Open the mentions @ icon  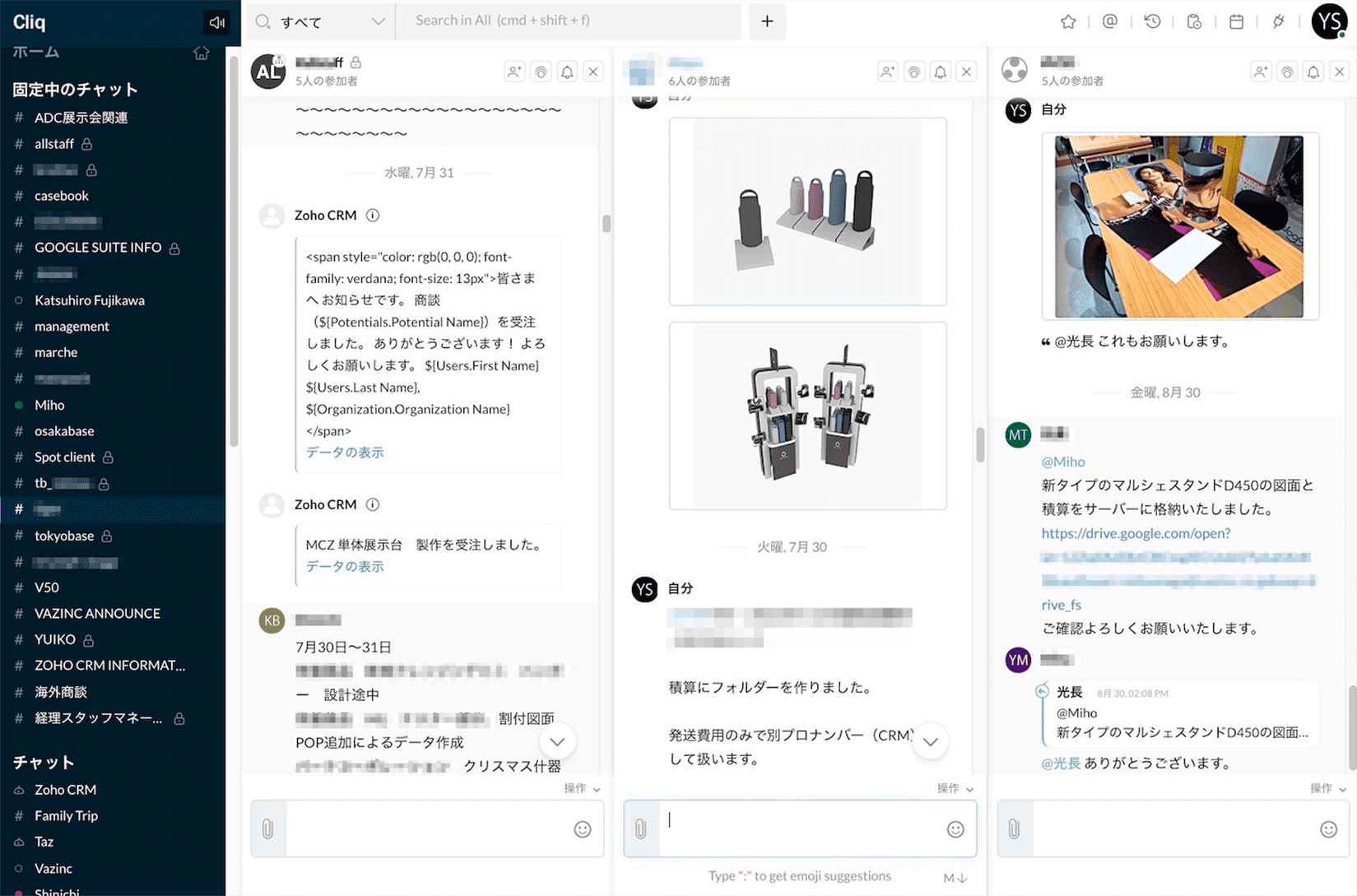coord(1109,22)
